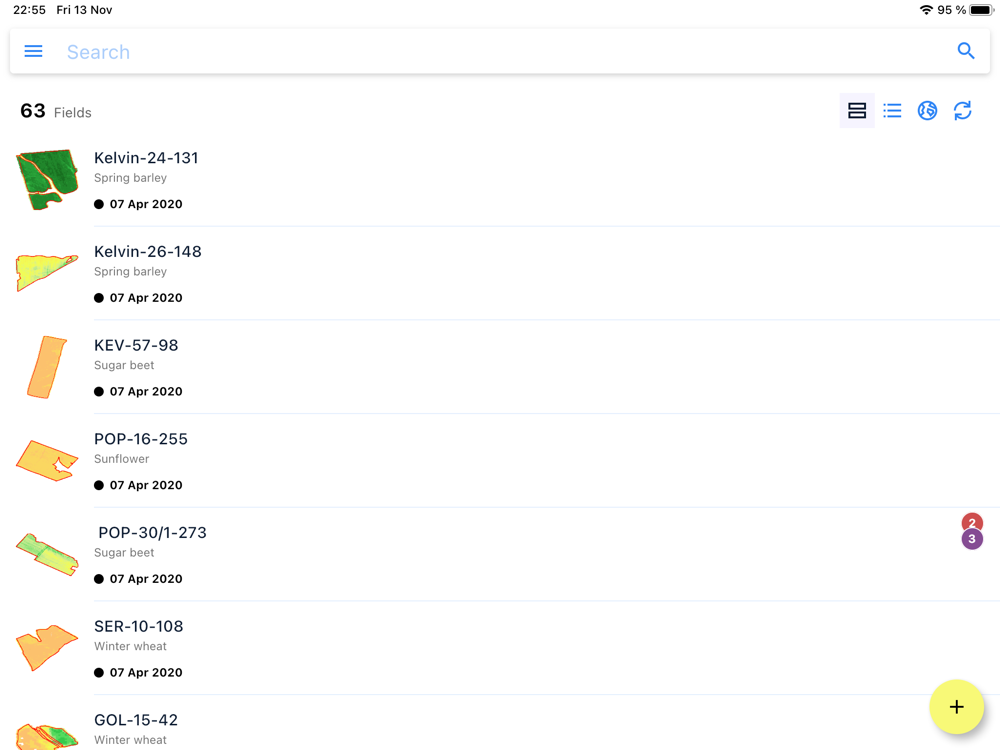This screenshot has height=750, width=1000.
Task: Click Sunflower crop label under POP-16-255
Action: pos(121,459)
